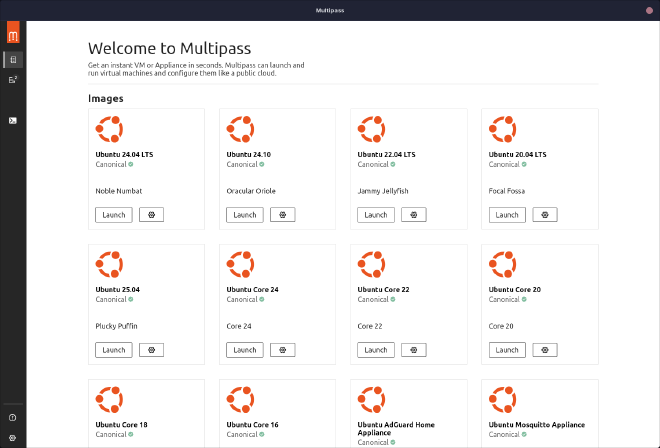Viewport: 660px width, 448px height.
Task: Click the 'Ubuntu Core 22' card title
Action: pos(383,289)
